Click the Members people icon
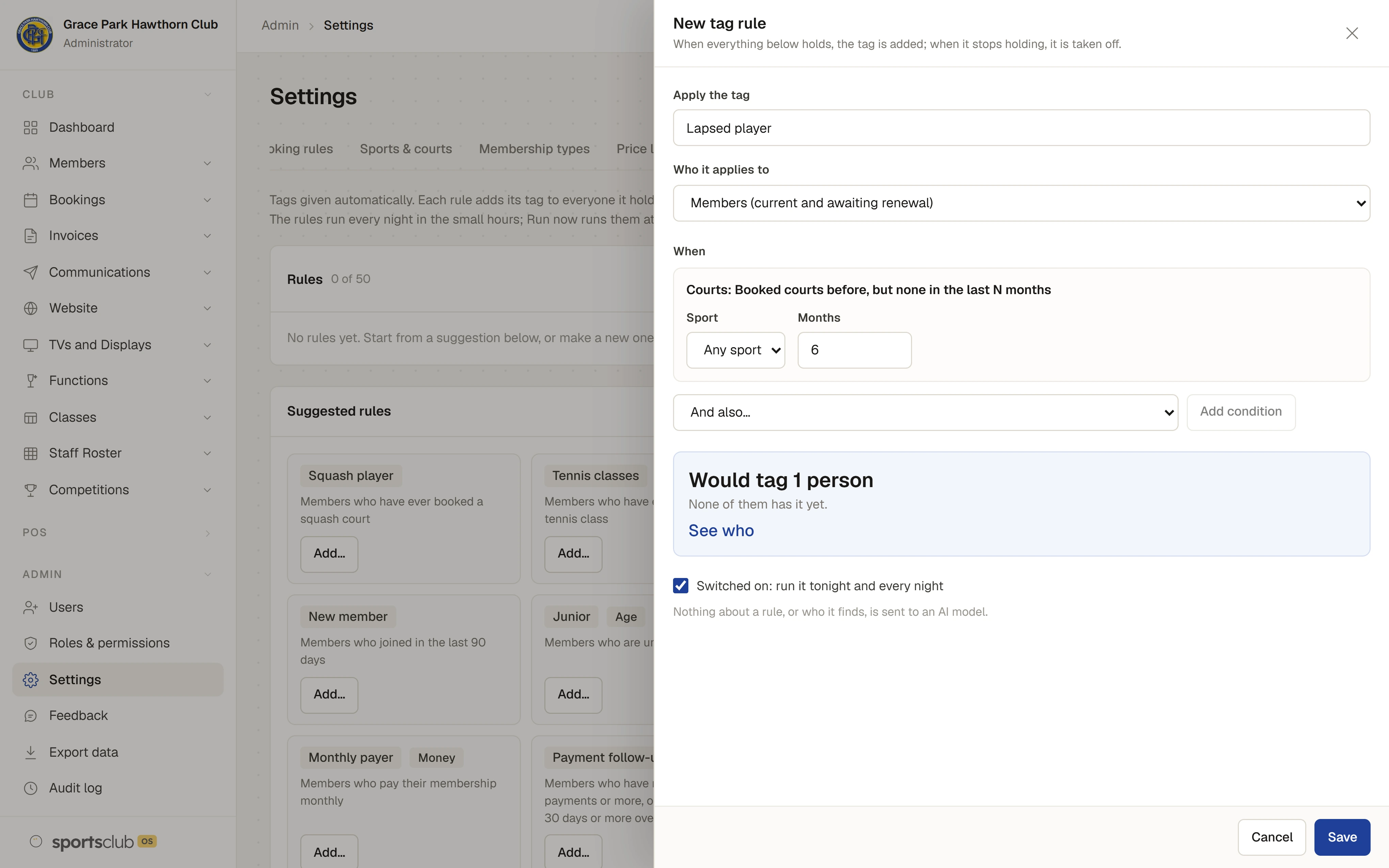The height and width of the screenshot is (868, 1389). [30, 164]
